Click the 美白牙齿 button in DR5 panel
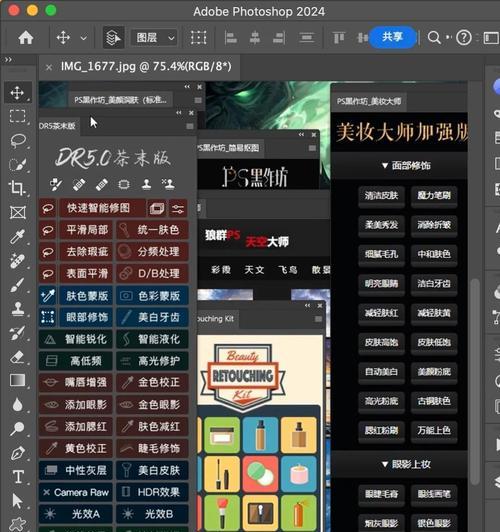The image size is (500, 532). click(152, 317)
